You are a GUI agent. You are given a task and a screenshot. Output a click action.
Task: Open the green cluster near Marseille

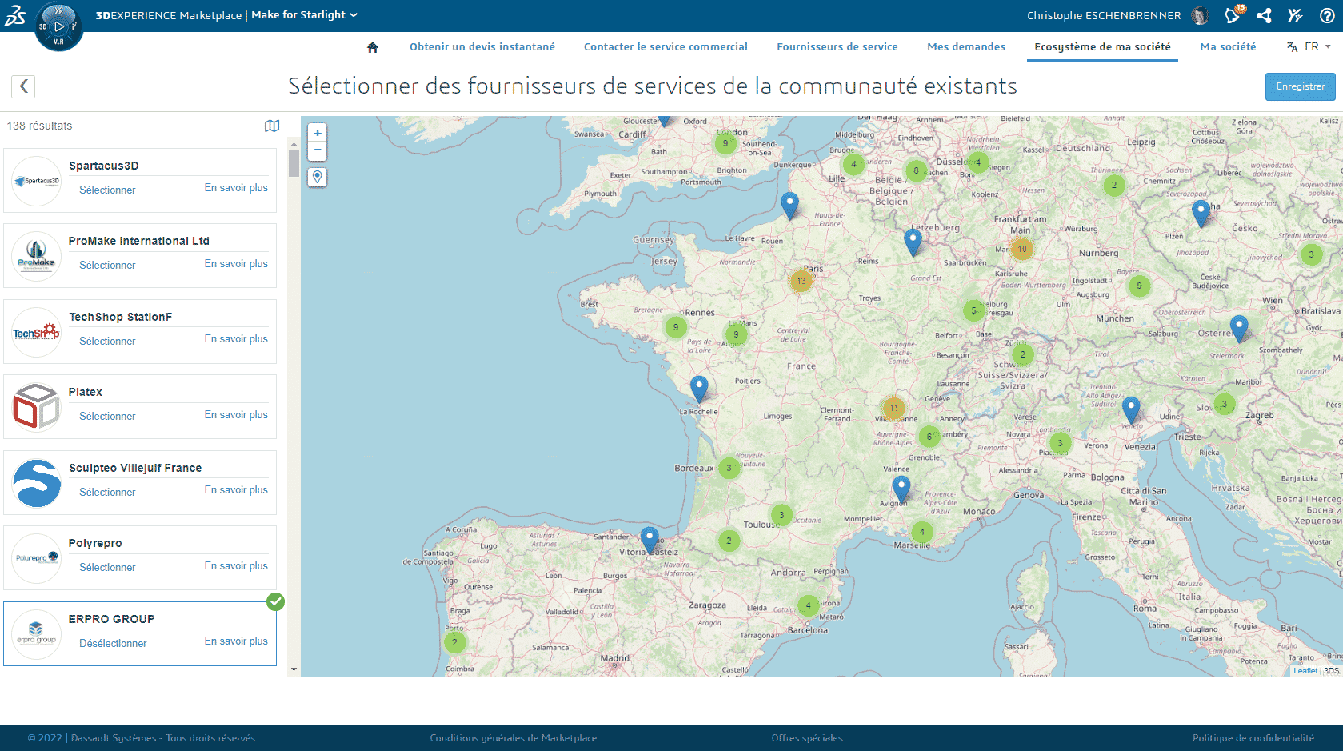tap(921, 532)
